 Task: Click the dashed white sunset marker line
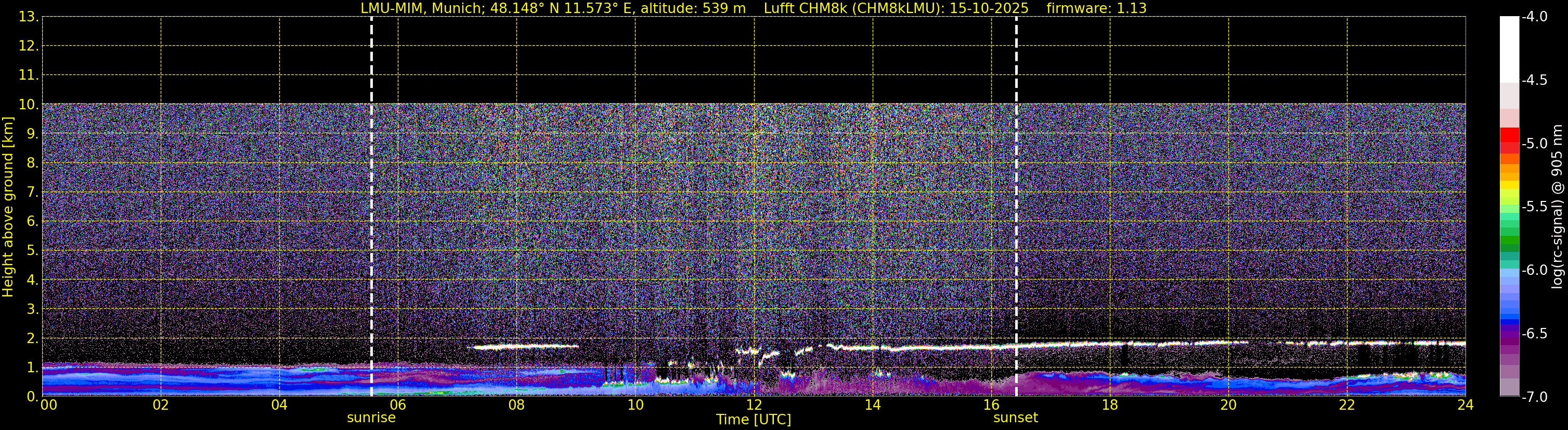pos(1016,207)
